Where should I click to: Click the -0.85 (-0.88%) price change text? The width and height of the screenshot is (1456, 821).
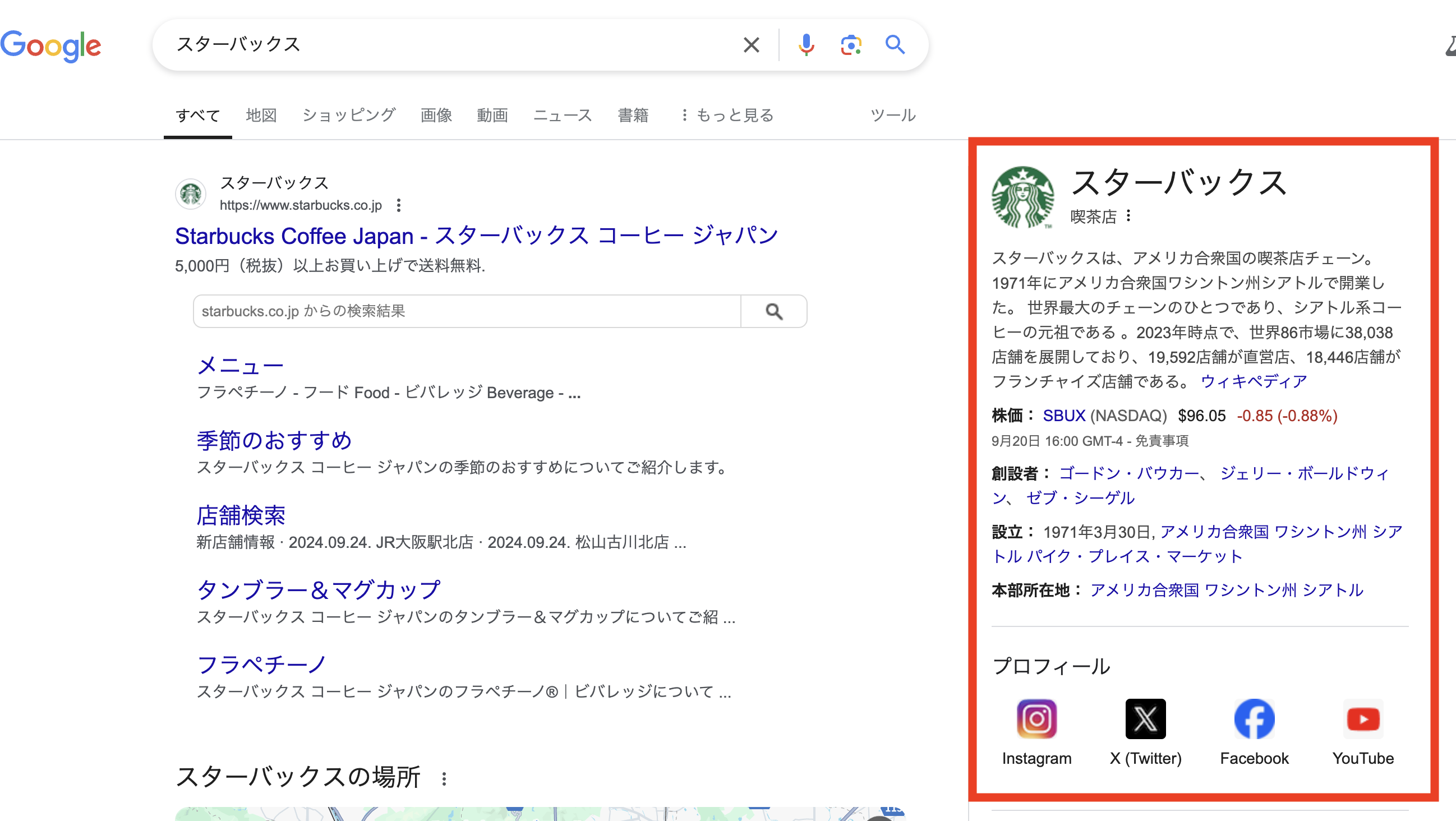tap(1287, 416)
